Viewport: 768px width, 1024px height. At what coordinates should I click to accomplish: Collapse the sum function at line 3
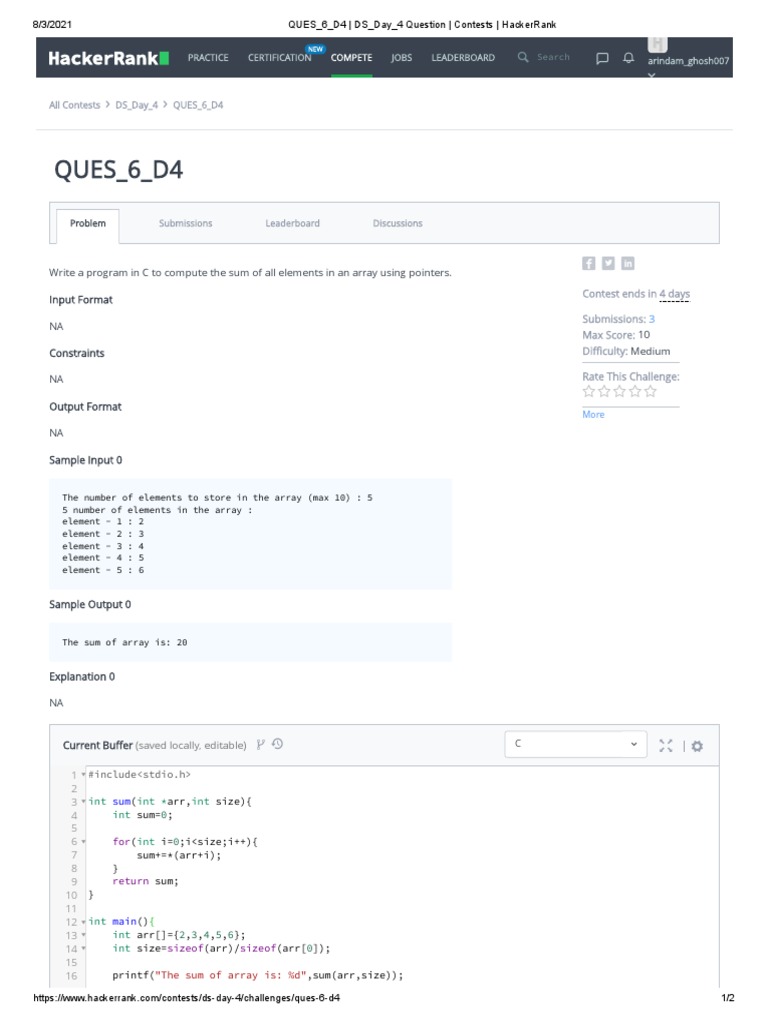click(x=83, y=802)
